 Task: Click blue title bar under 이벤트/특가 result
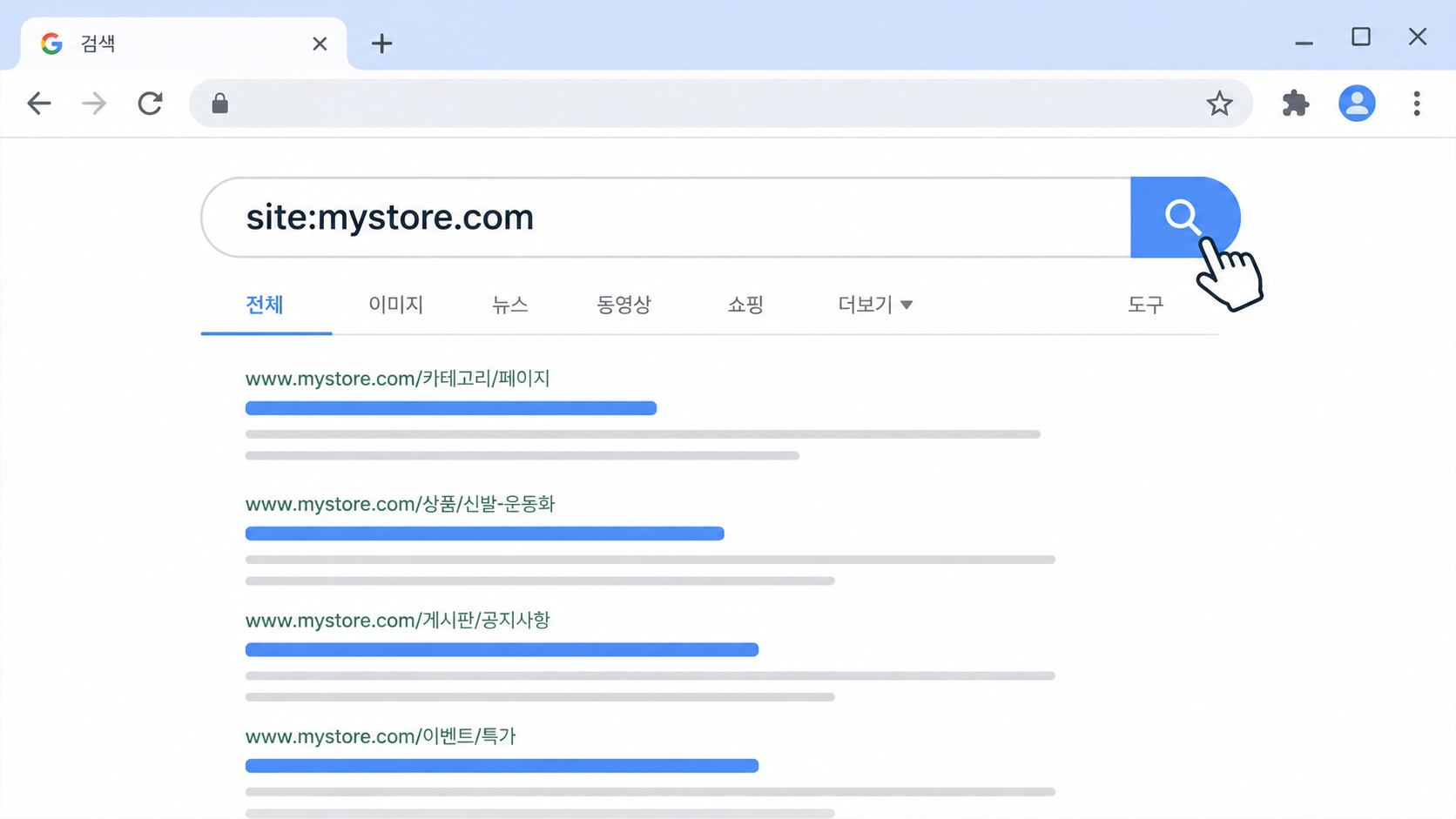[502, 766]
